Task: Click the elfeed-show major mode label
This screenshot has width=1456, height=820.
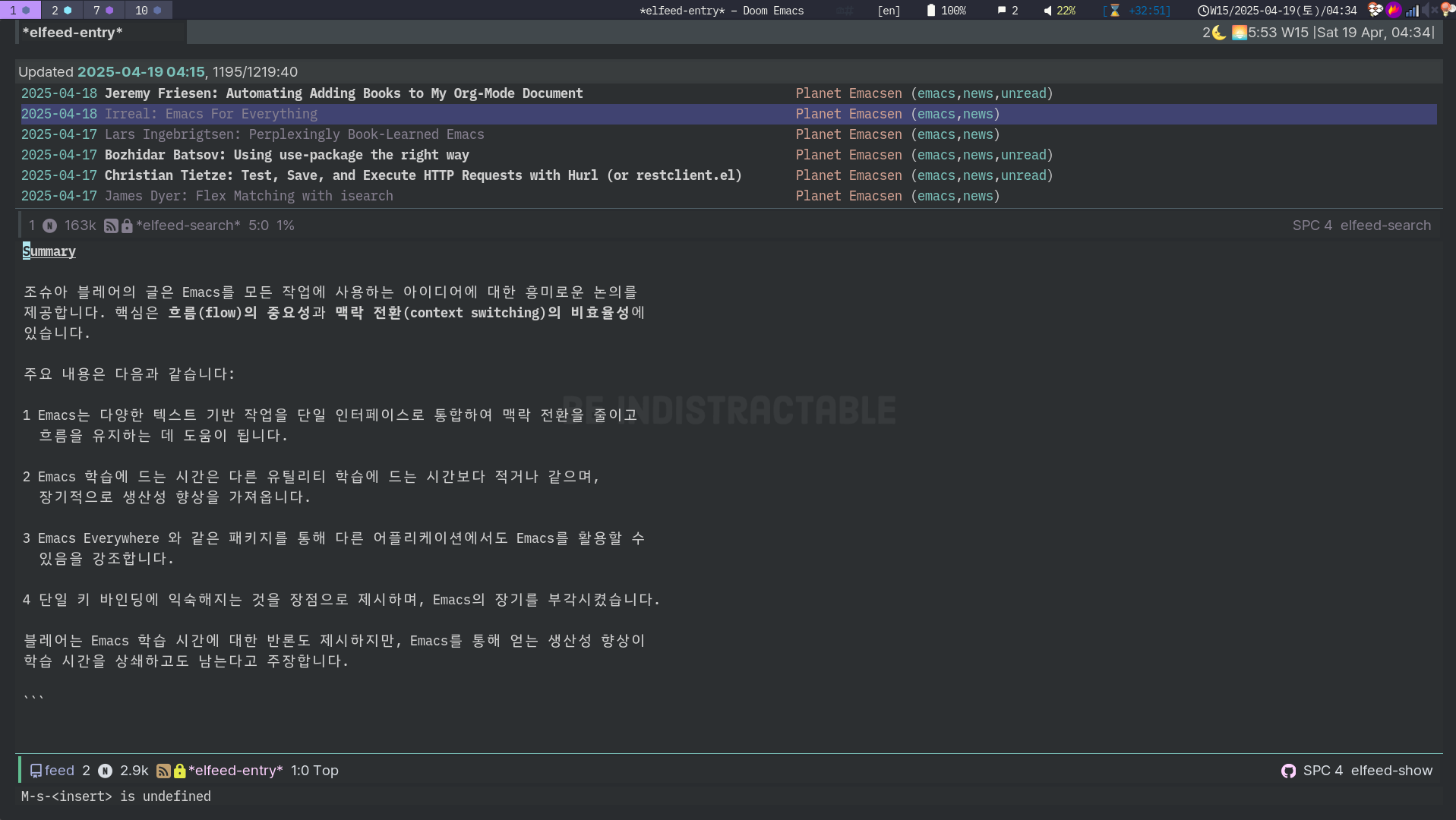Action: click(1391, 771)
